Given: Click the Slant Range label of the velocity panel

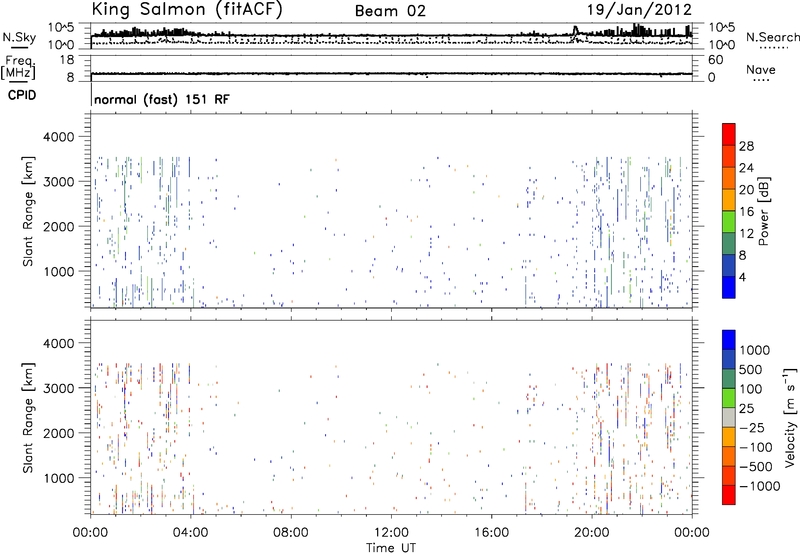Looking at the screenshot, I should click(x=28, y=418).
